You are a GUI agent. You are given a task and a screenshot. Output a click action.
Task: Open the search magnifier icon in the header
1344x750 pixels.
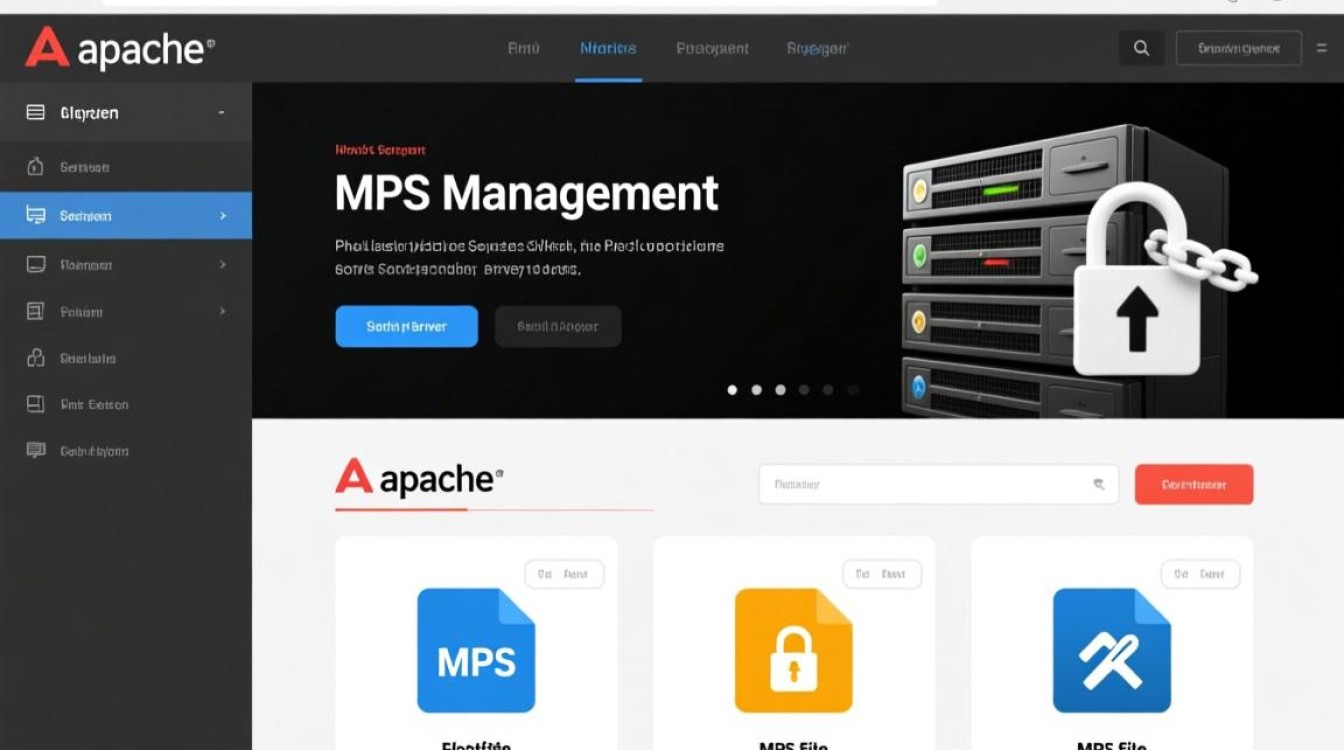pyautogui.click(x=1140, y=47)
